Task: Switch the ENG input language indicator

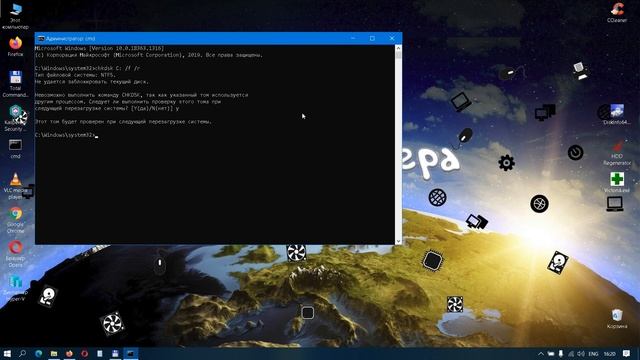Action: (593, 353)
